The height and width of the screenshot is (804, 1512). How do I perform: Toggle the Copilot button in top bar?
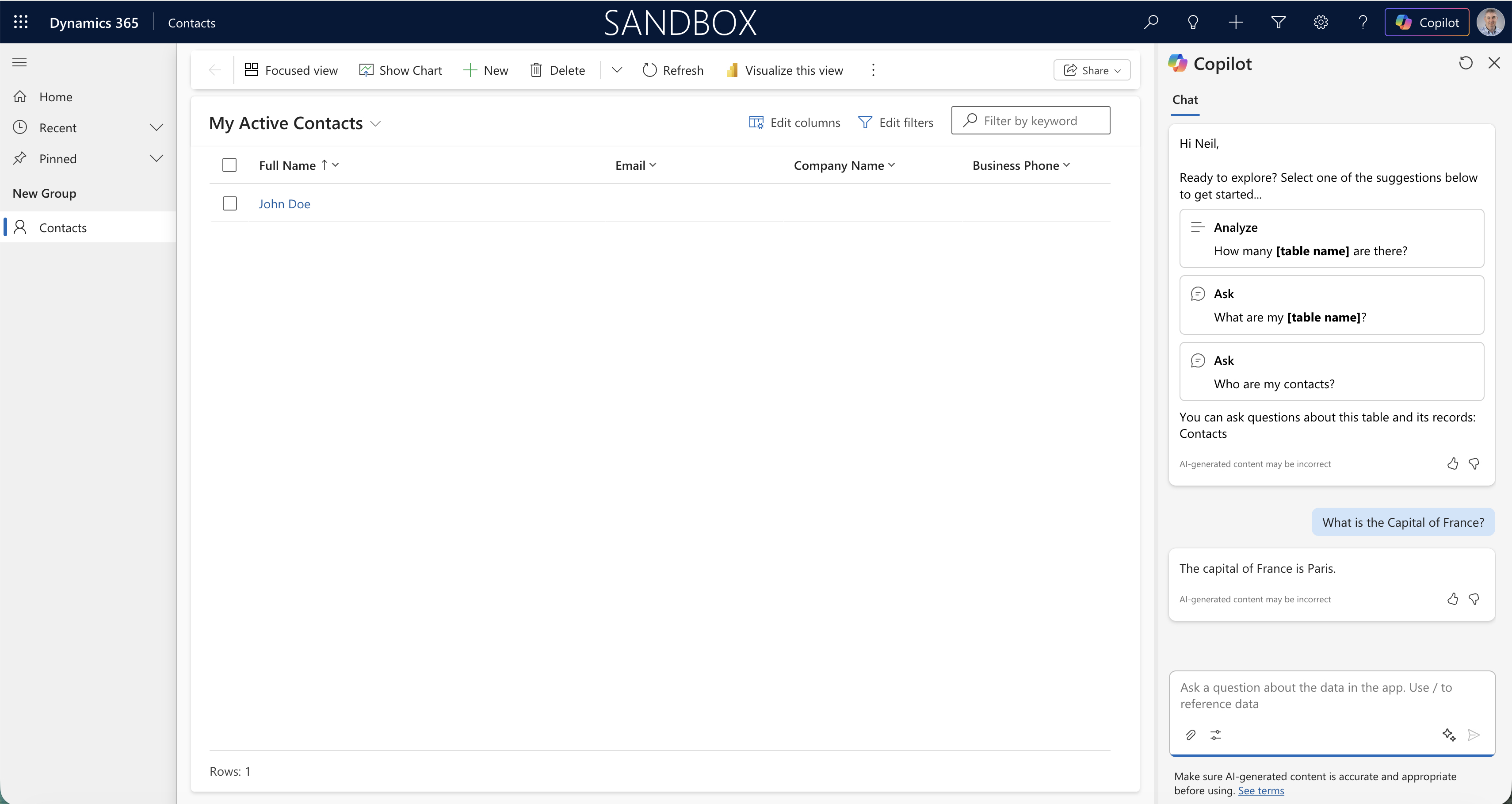[1427, 22]
